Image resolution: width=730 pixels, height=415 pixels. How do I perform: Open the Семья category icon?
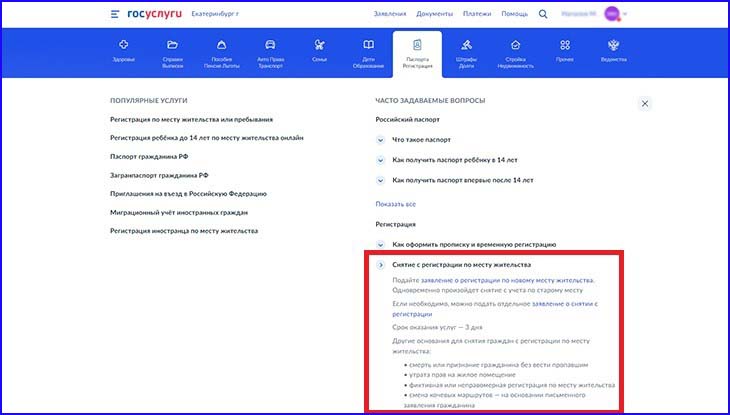320,45
